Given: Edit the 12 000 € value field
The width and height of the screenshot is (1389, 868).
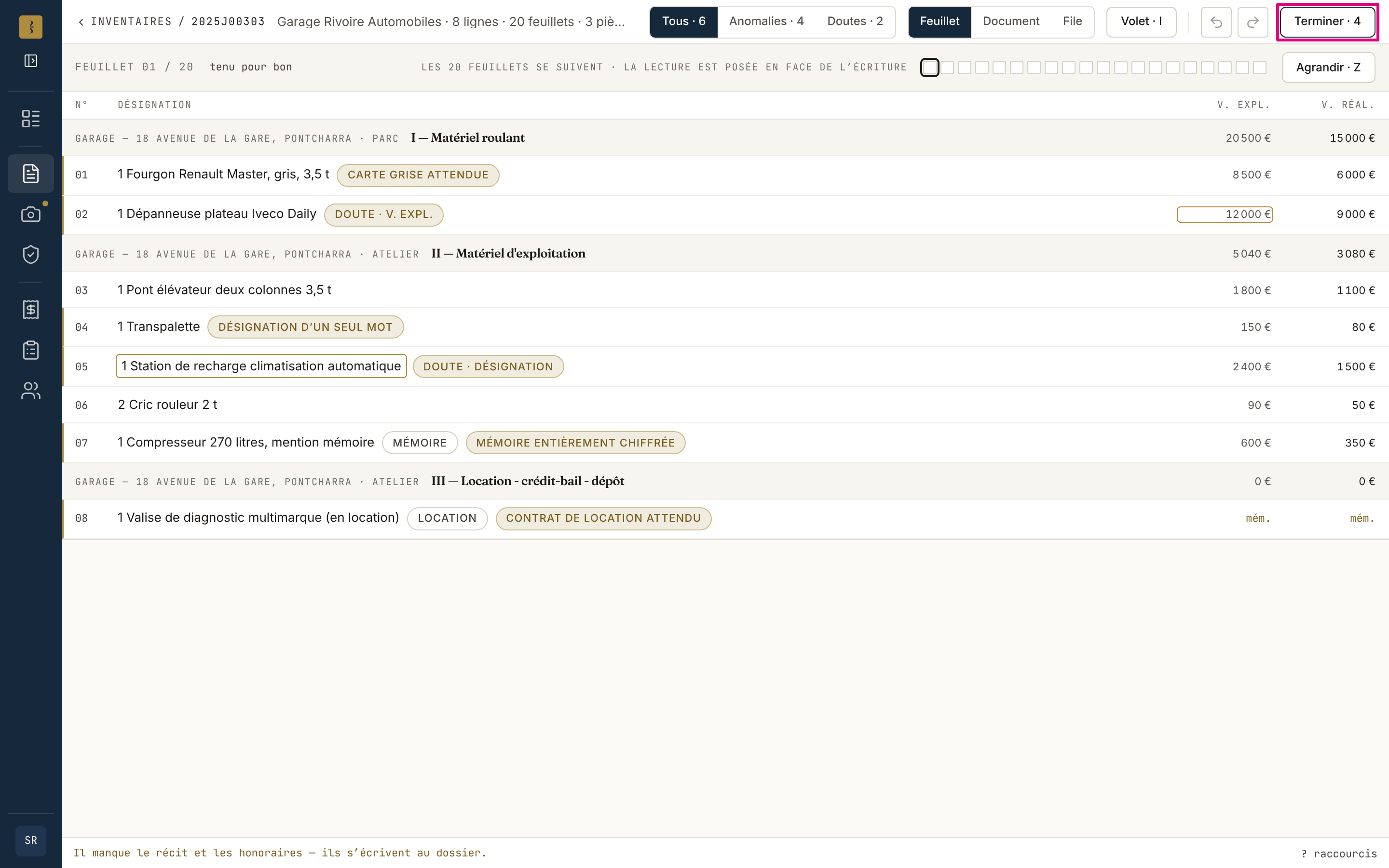Looking at the screenshot, I should click(x=1224, y=214).
